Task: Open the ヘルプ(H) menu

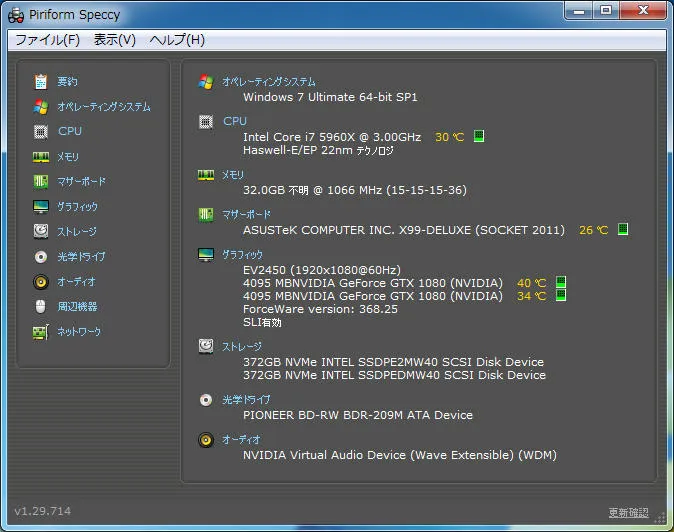Action: [177, 40]
